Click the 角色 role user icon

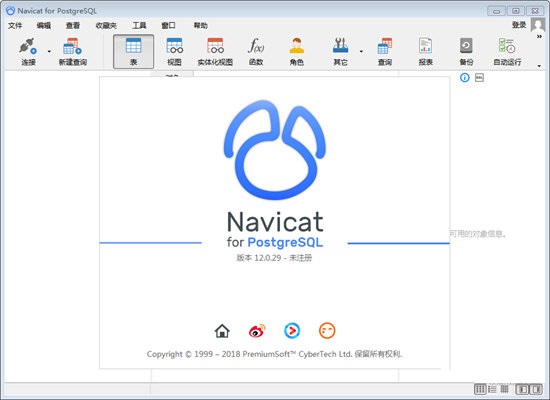(297, 46)
